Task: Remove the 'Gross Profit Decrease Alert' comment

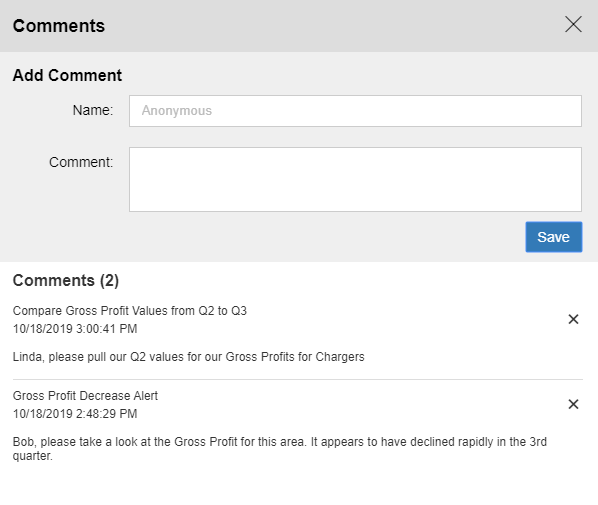Action: pos(573,404)
